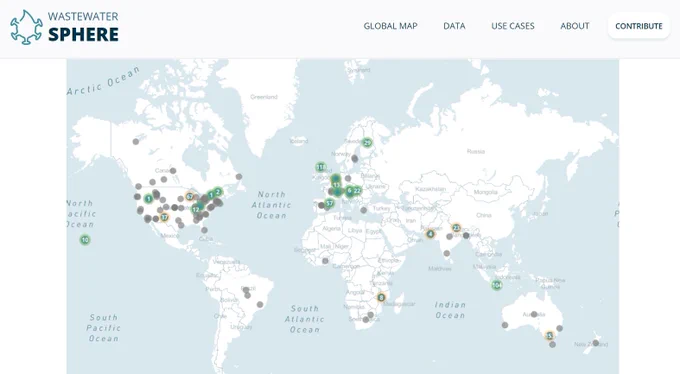Select cluster marker 118 near the UK

tap(321, 167)
